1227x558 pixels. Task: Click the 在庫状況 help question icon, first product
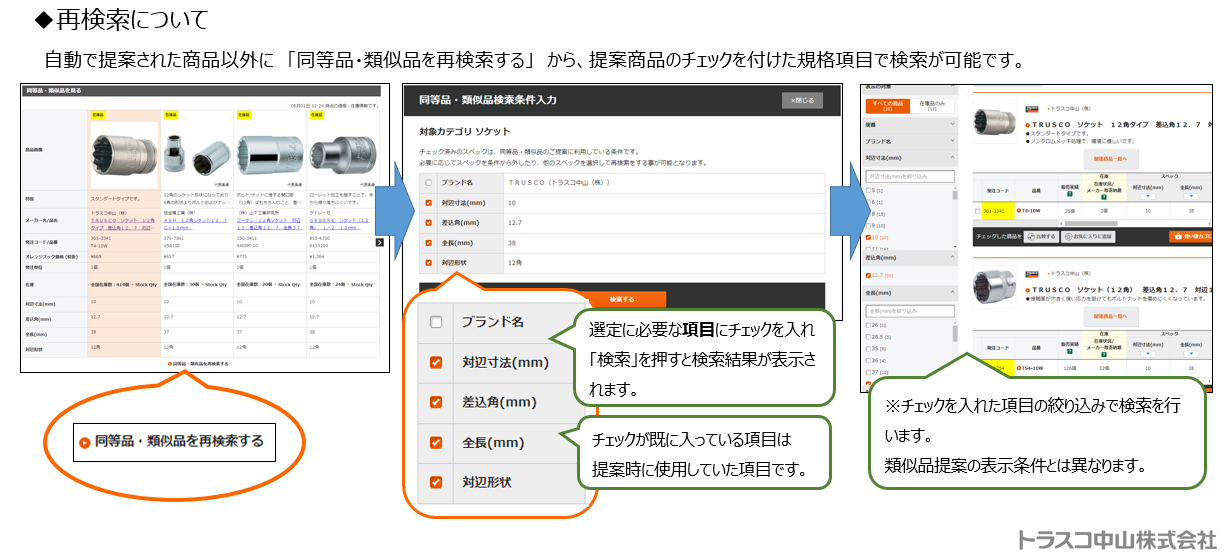(1104, 197)
